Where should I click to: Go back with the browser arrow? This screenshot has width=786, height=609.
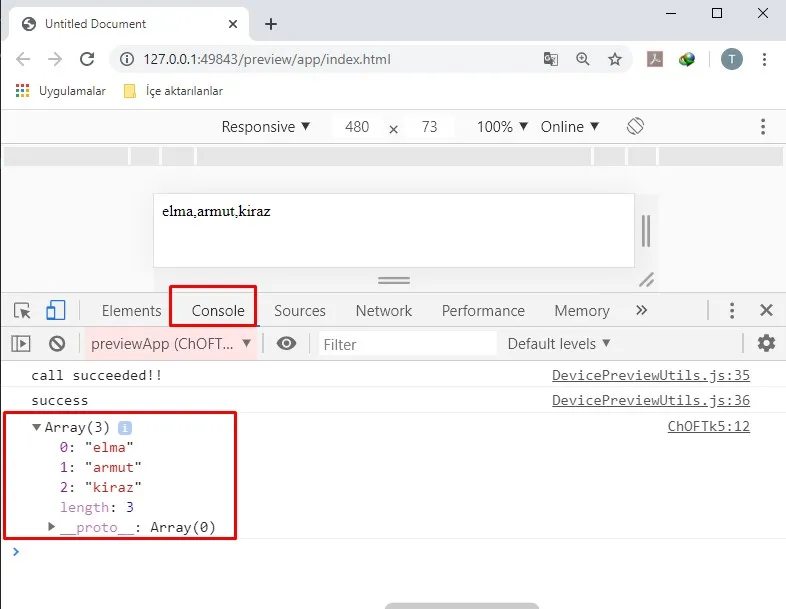[23, 59]
